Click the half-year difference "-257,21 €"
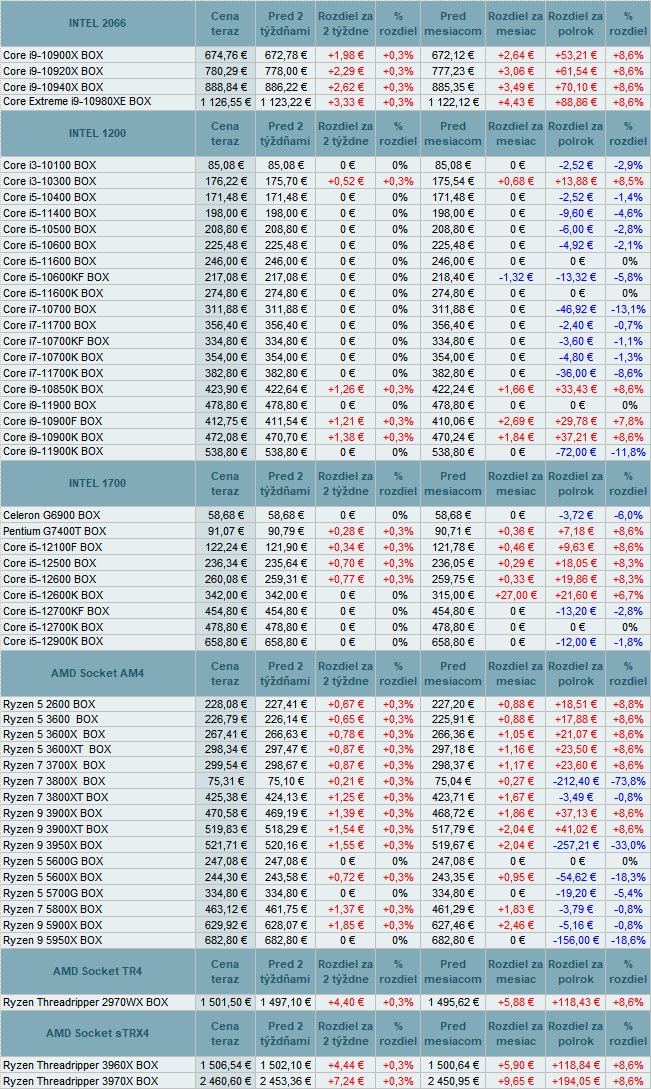Viewport: 651px width, 1089px height. coord(576,845)
